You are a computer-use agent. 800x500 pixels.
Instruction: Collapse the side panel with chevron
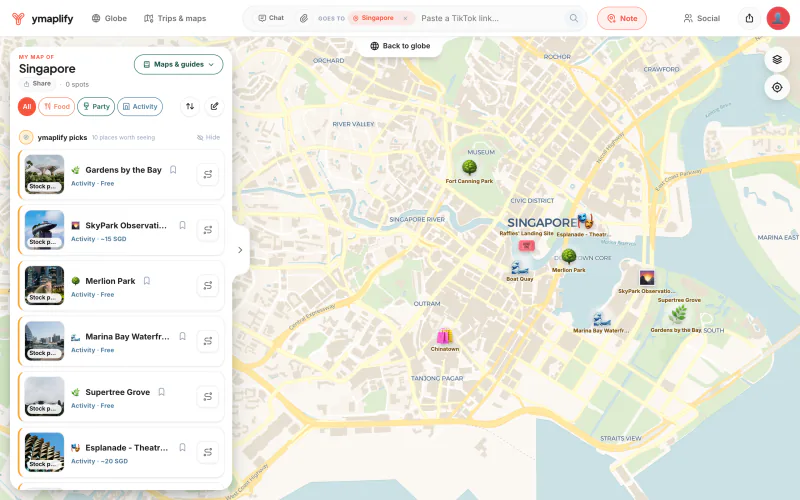(240, 250)
